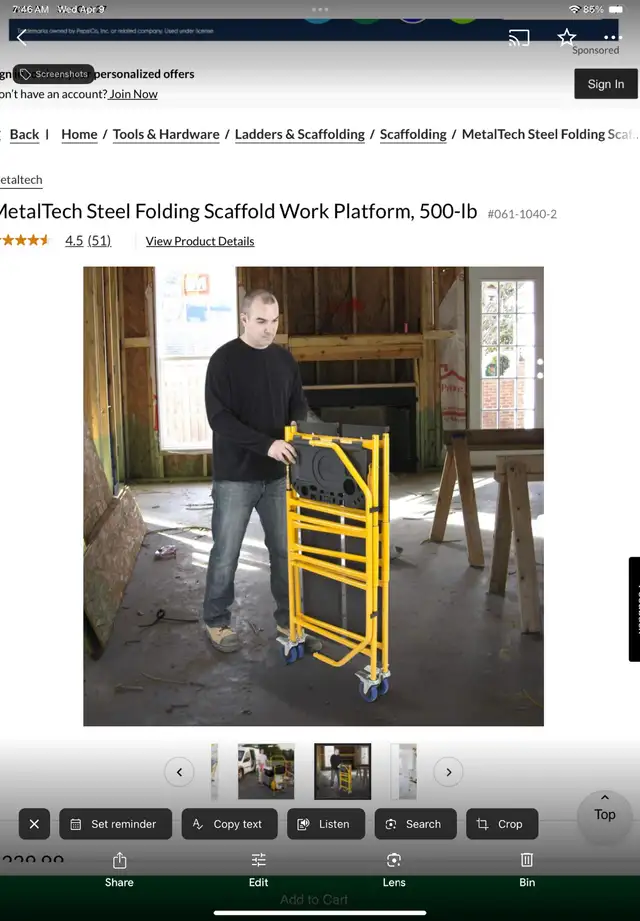Image resolution: width=640 pixels, height=921 pixels.
Task: Select the van scaffold thumbnail image
Action: click(x=266, y=771)
